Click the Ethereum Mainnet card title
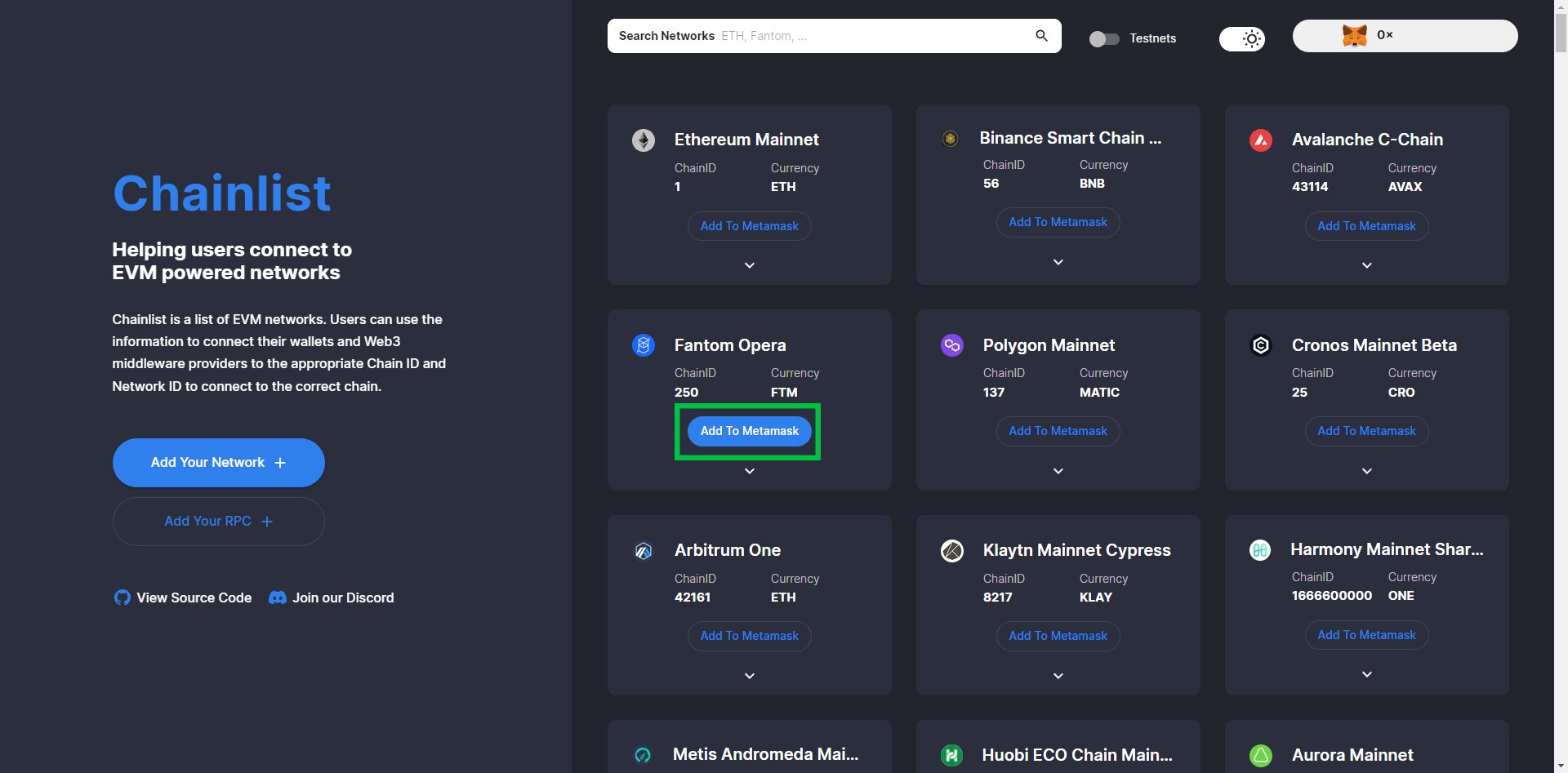Screen dimensions: 1568x773 click(746, 140)
